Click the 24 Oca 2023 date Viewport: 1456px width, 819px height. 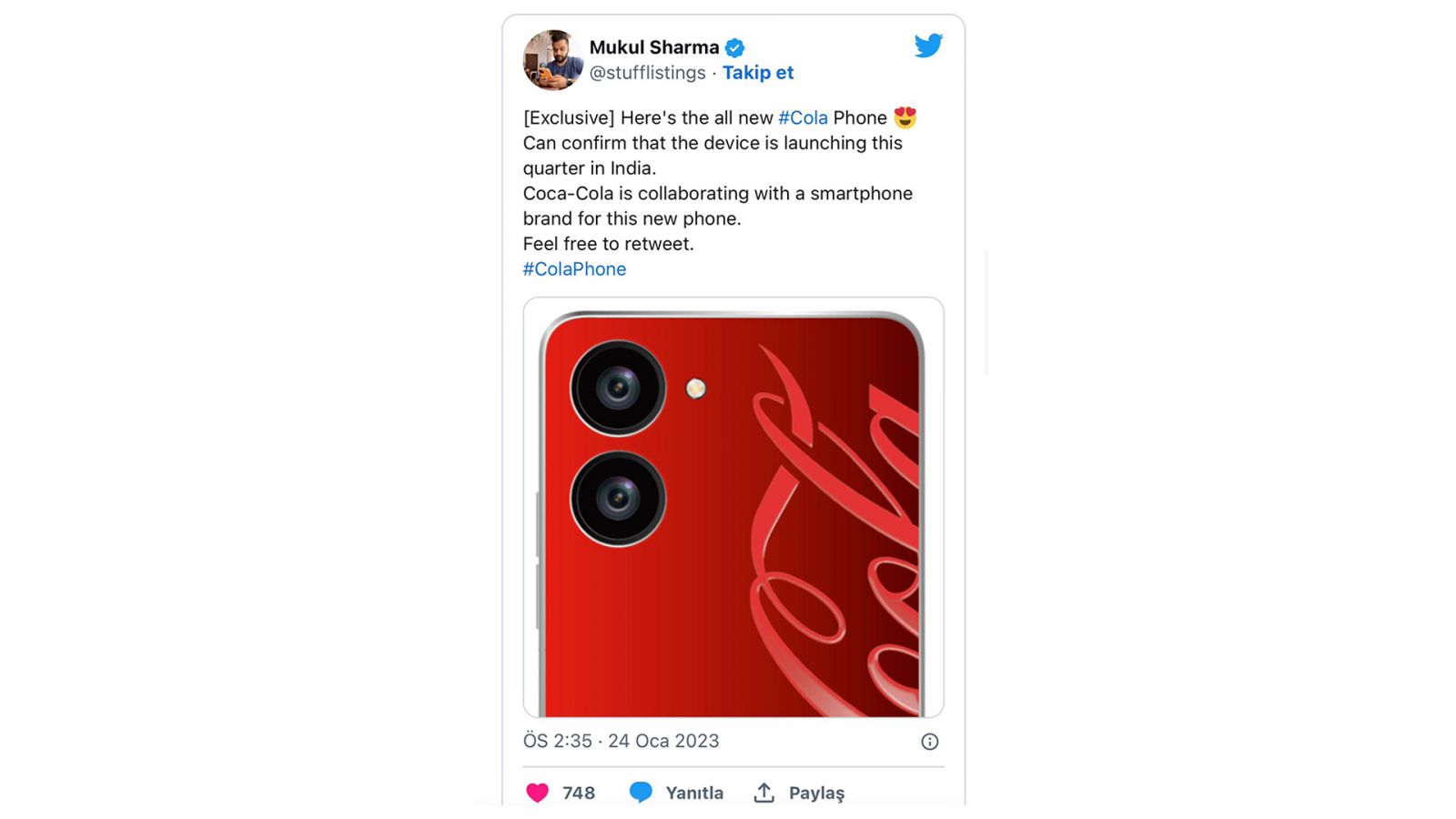[663, 741]
